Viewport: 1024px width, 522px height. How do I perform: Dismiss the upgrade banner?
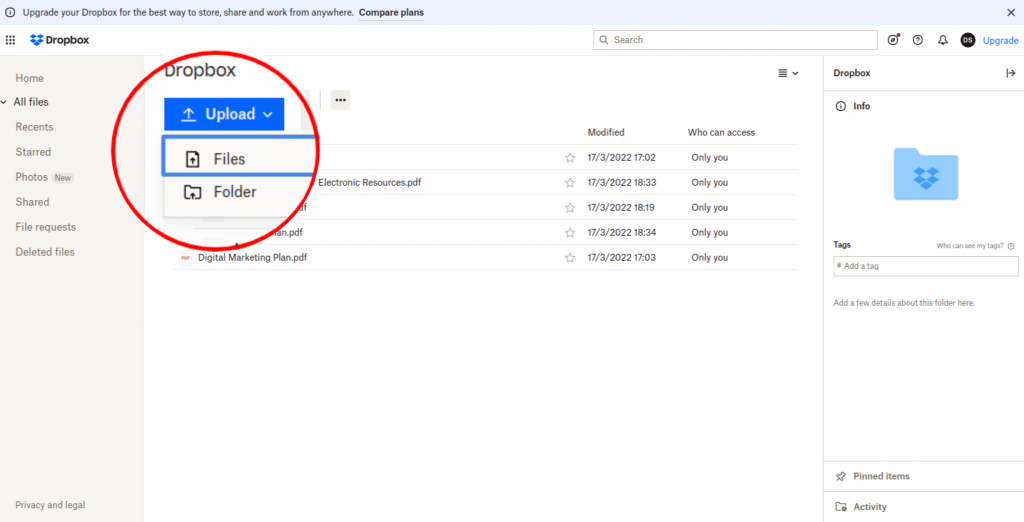point(1010,12)
